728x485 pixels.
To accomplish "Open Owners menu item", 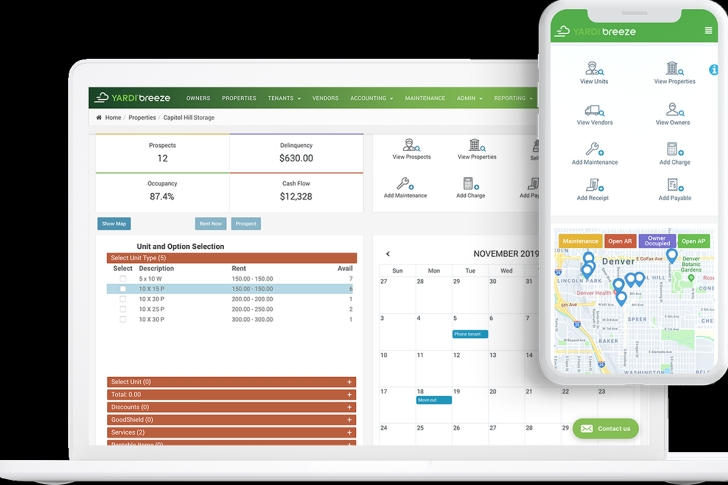I will pyautogui.click(x=198, y=98).
